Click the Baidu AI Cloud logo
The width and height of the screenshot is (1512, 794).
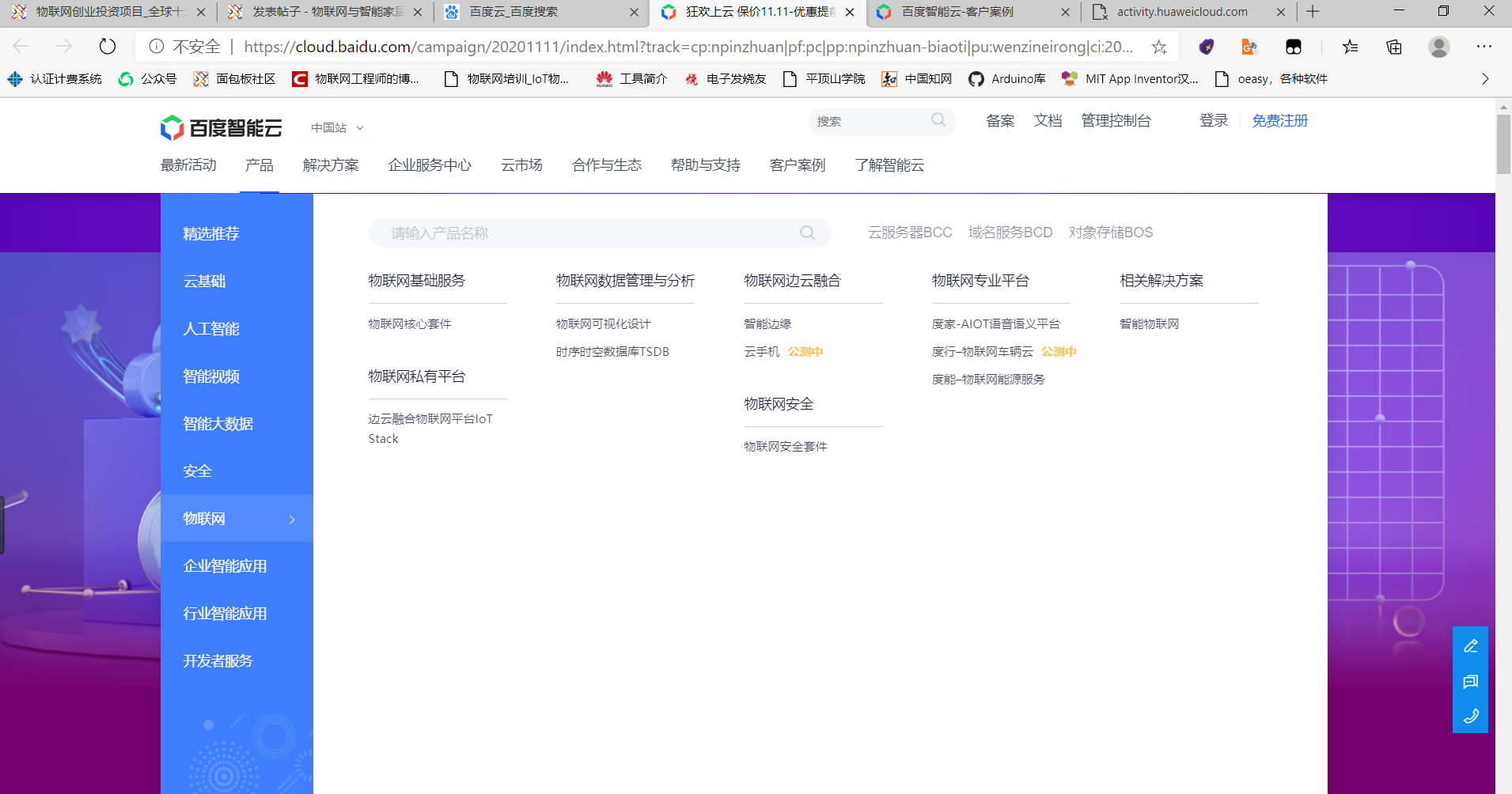pyautogui.click(x=222, y=127)
